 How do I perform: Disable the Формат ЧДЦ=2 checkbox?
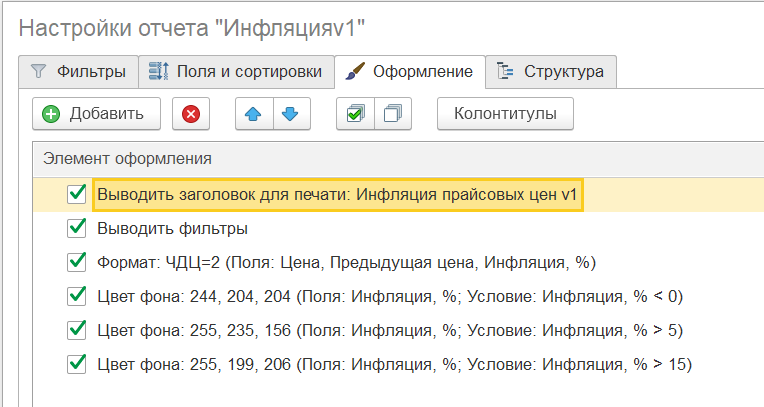click(x=76, y=262)
